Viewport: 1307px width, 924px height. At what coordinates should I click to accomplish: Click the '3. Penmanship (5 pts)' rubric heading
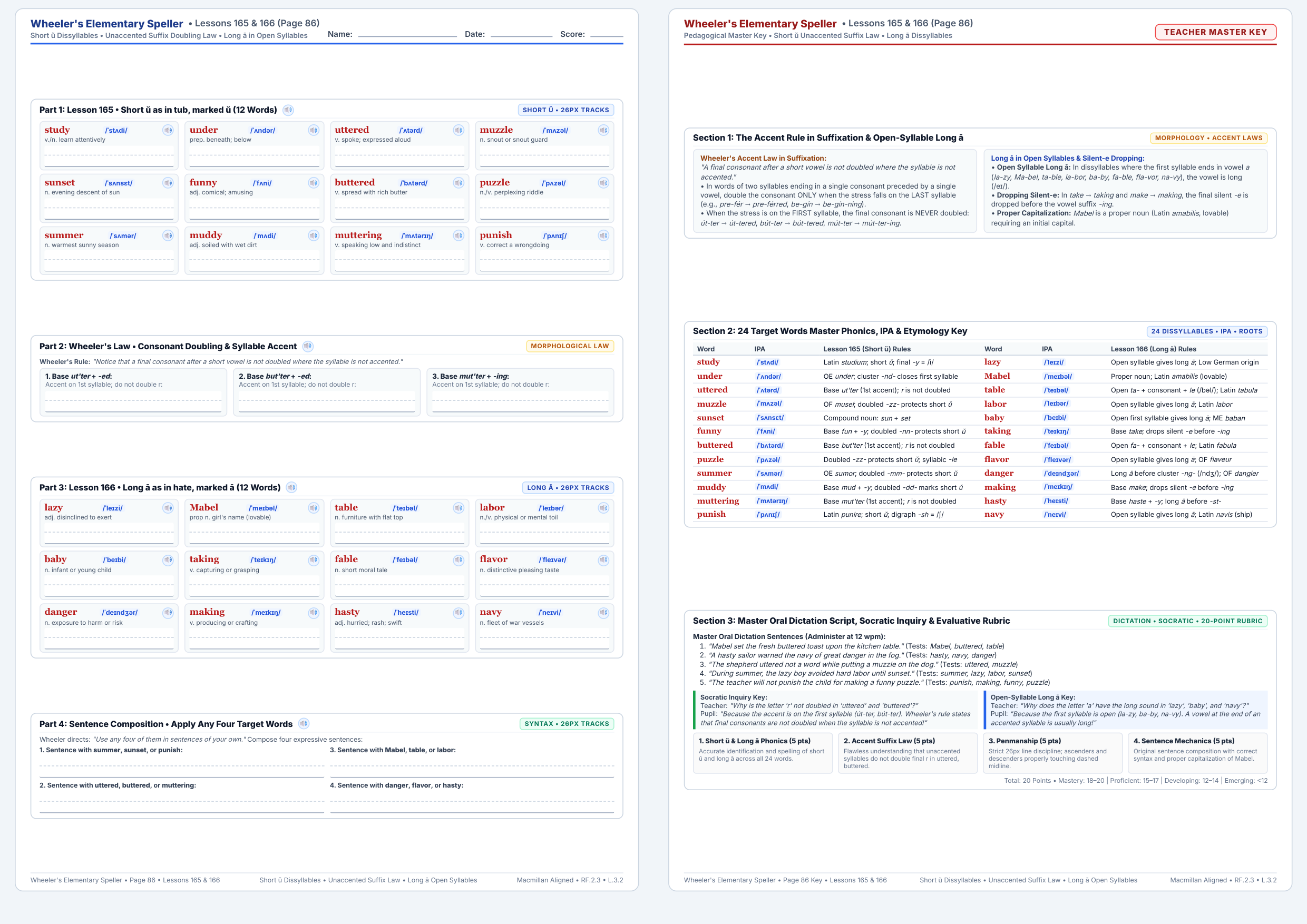[x=1025, y=741]
